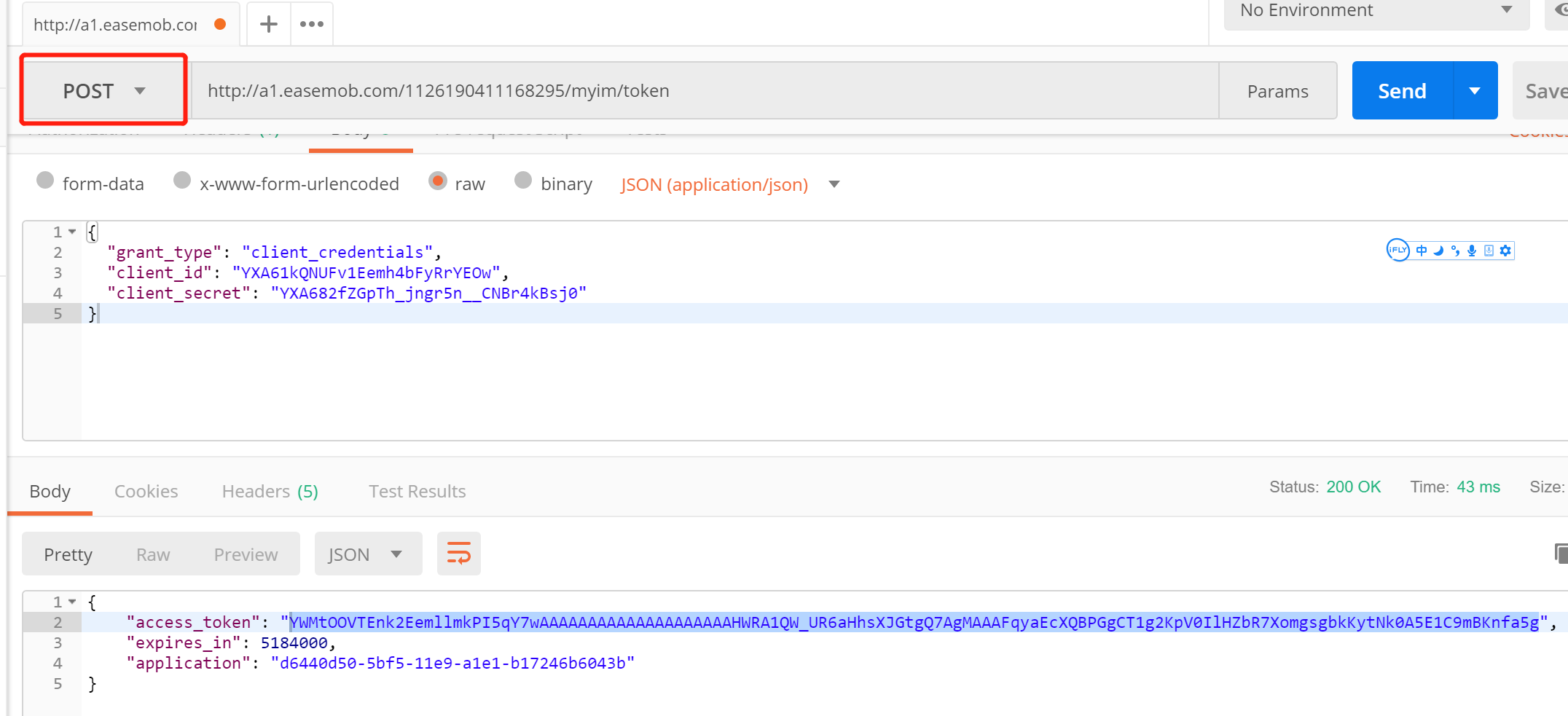Toggle word wrap in the response viewer

click(458, 554)
